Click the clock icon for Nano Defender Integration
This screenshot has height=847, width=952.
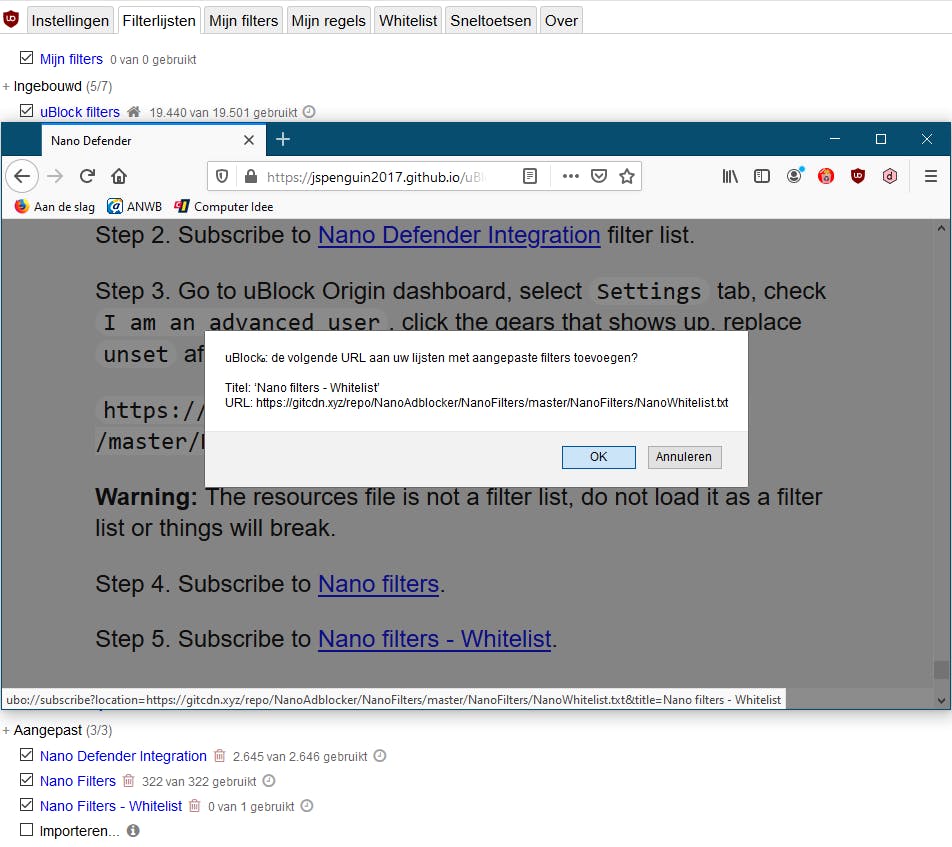pyautogui.click(x=379, y=756)
